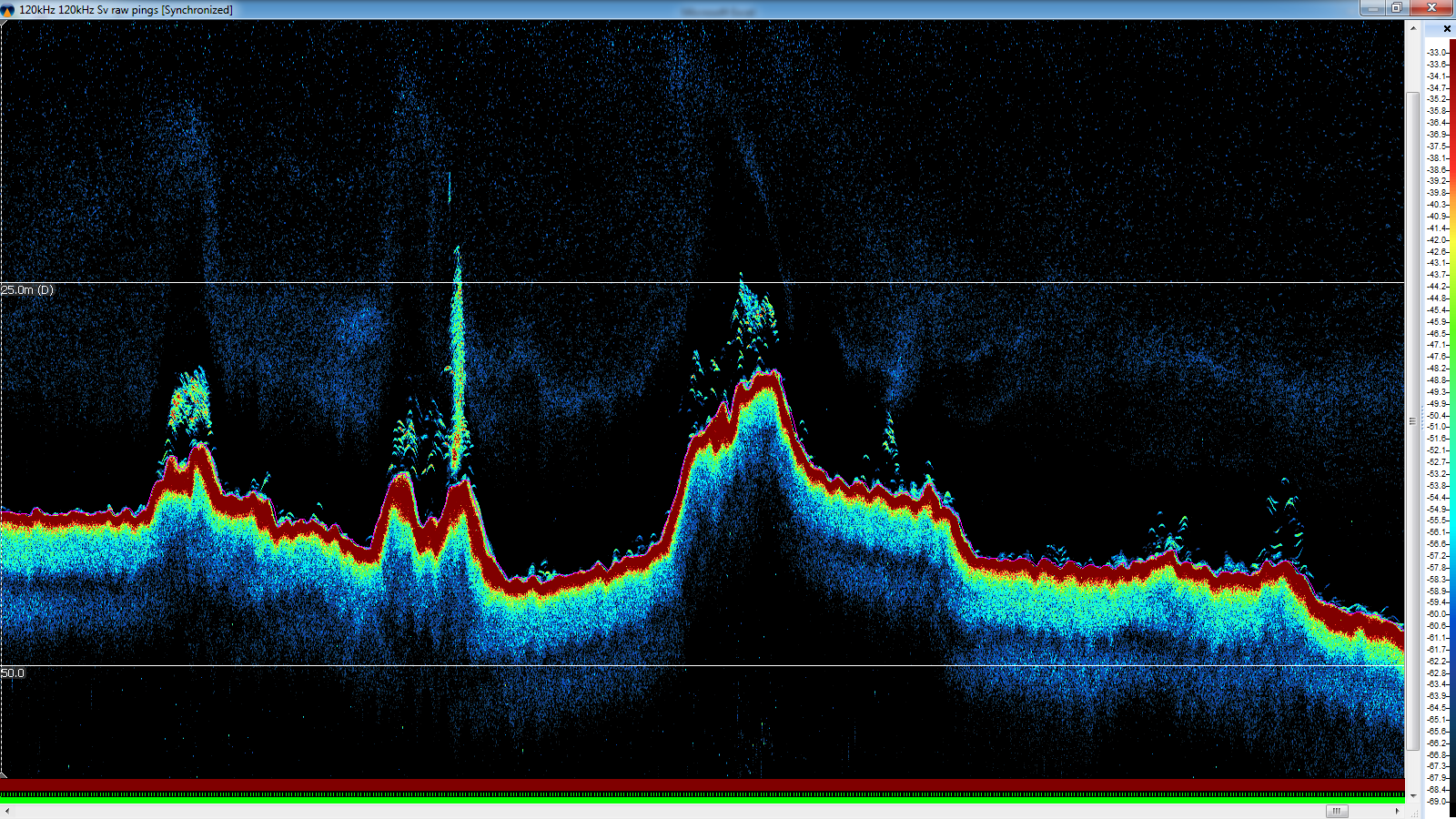
Task: Click the vertical scrollbar down arrow
Action: pyautogui.click(x=1412, y=796)
